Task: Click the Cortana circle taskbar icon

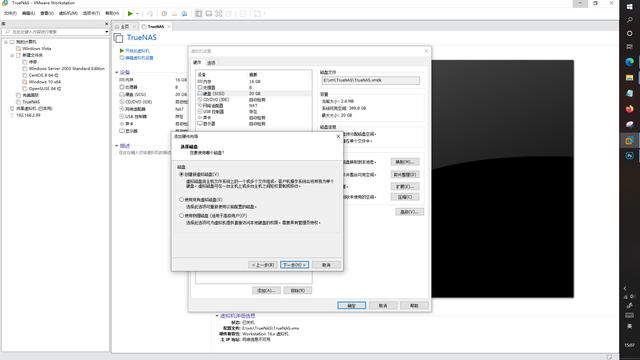Action: pyautogui.click(x=629, y=33)
